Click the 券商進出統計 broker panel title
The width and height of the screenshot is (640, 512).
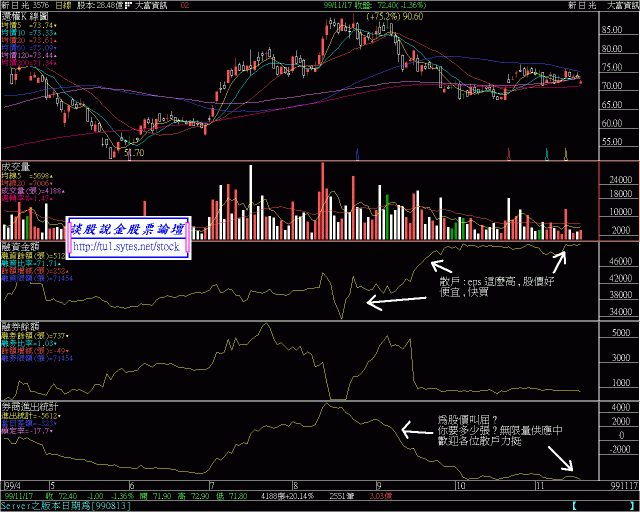click(x=30, y=407)
